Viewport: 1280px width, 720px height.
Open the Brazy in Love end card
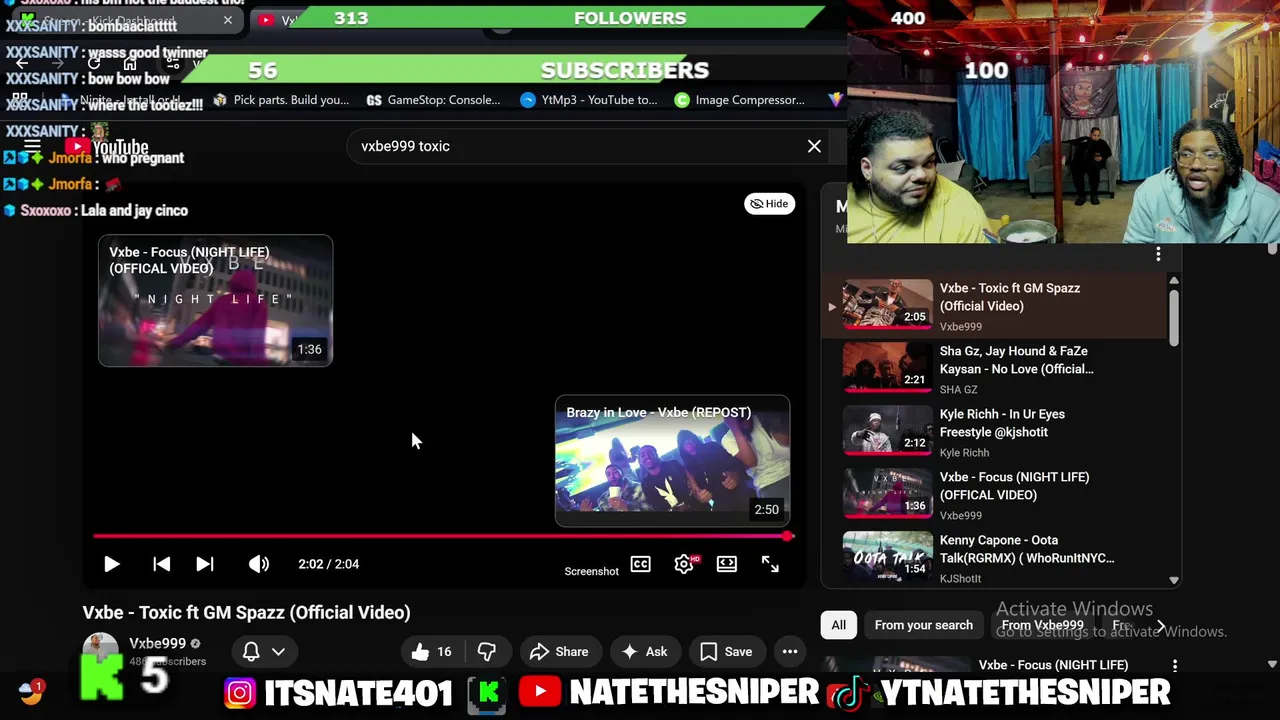click(672, 461)
